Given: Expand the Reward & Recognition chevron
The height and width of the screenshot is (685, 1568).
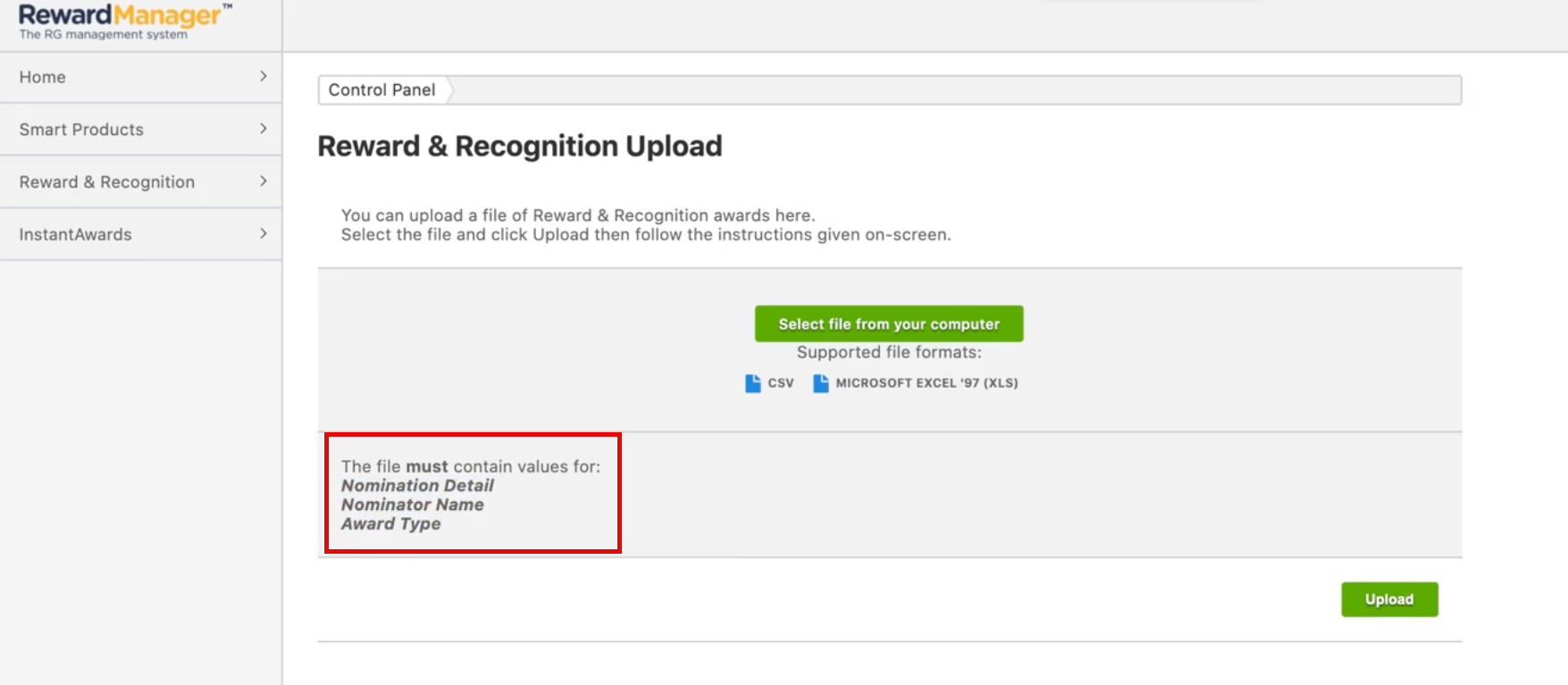Looking at the screenshot, I should coord(263,181).
